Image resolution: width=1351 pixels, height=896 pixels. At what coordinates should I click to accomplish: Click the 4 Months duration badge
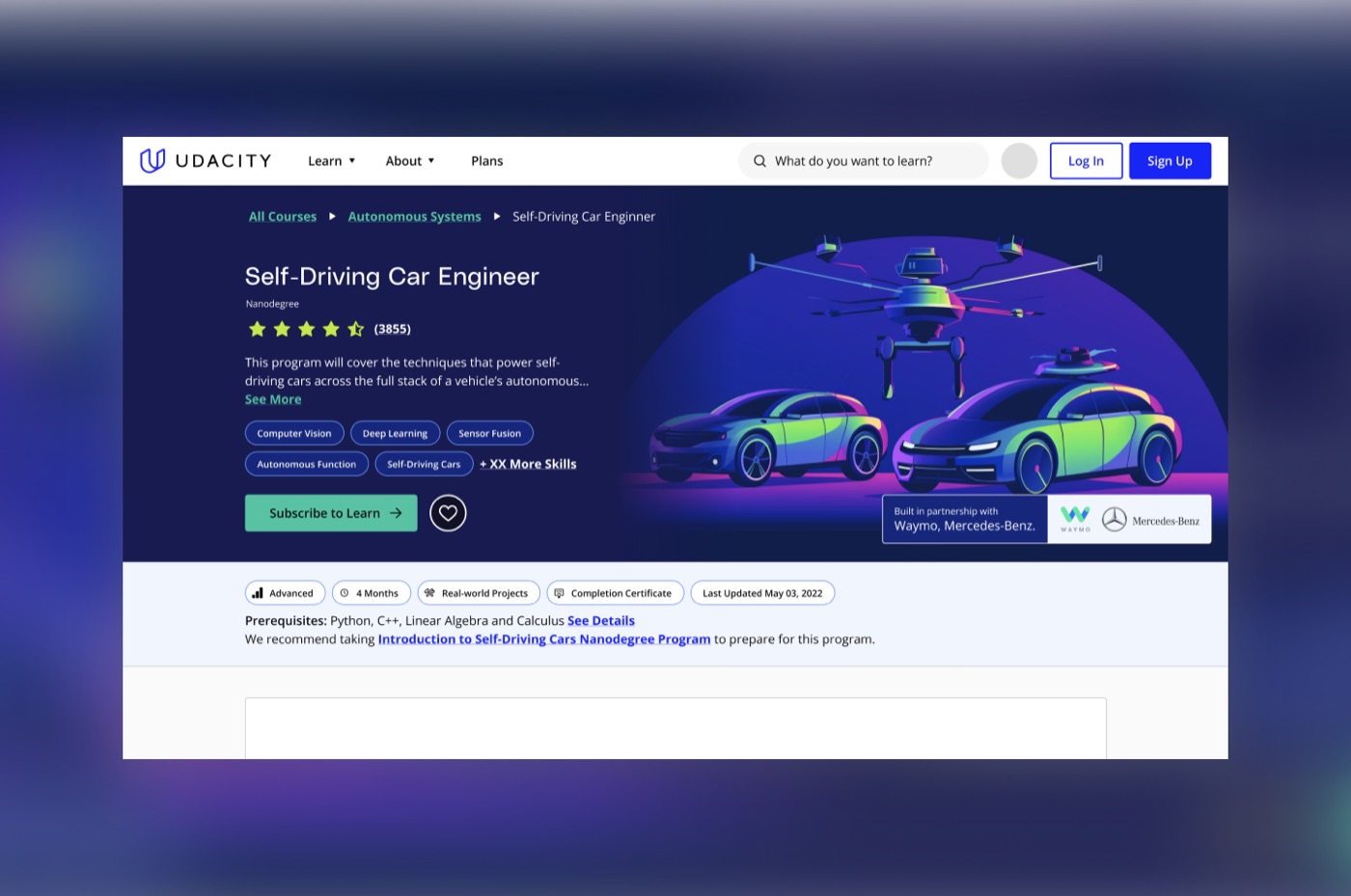tap(372, 593)
